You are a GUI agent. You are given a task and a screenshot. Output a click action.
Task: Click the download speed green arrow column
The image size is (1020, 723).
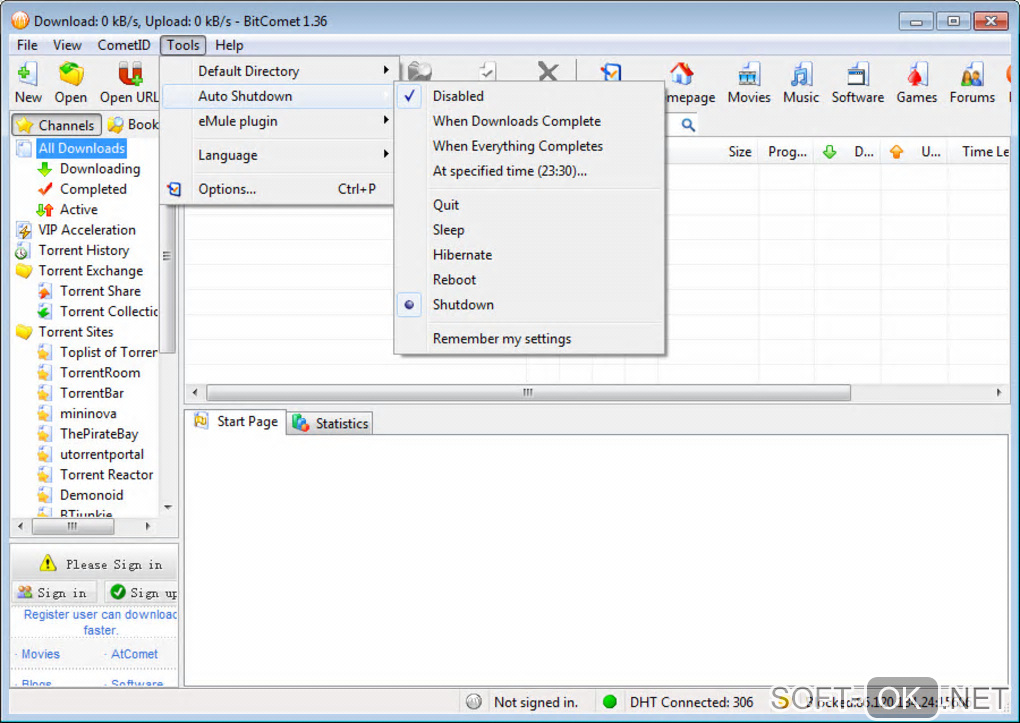(829, 152)
